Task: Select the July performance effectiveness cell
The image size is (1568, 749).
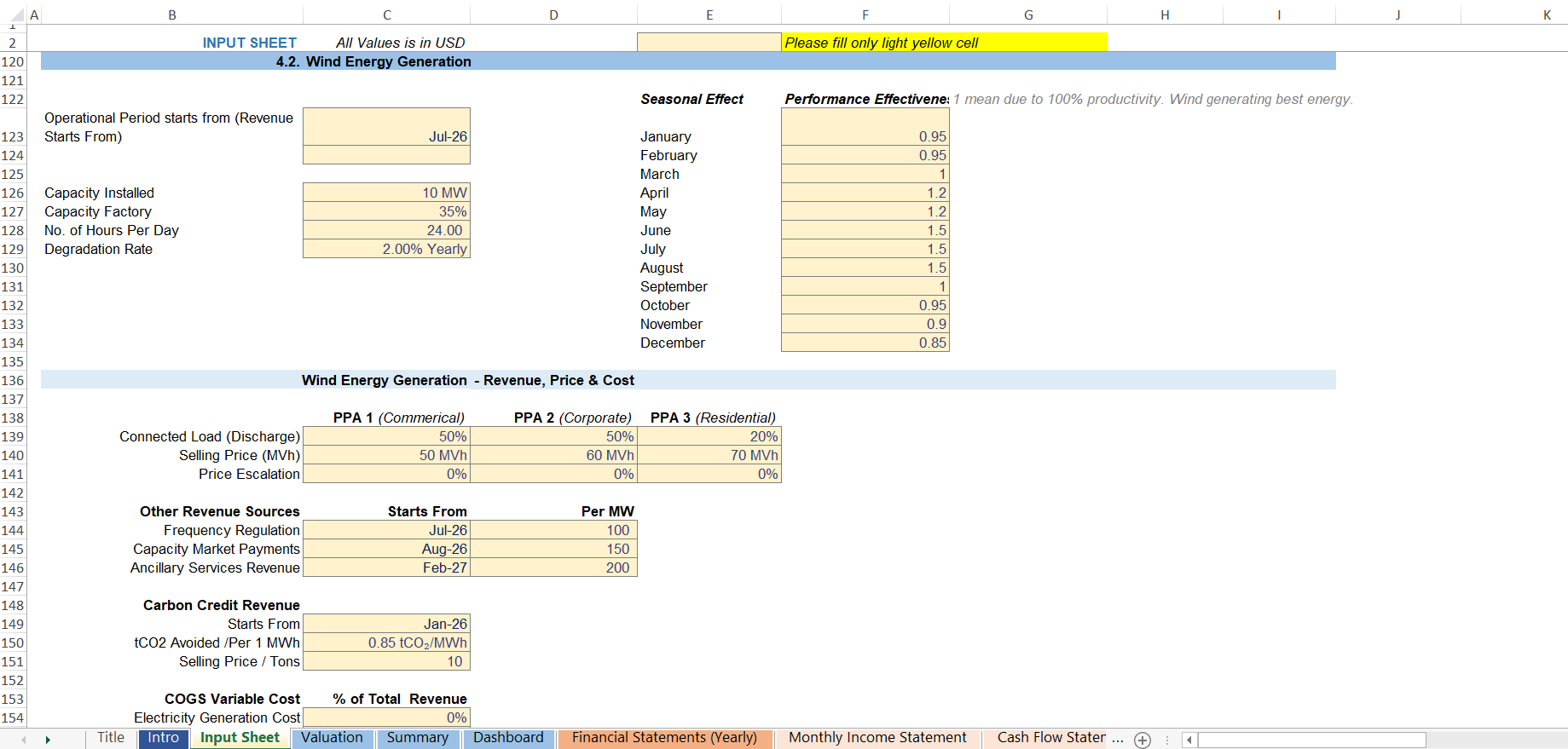Action: [865, 249]
